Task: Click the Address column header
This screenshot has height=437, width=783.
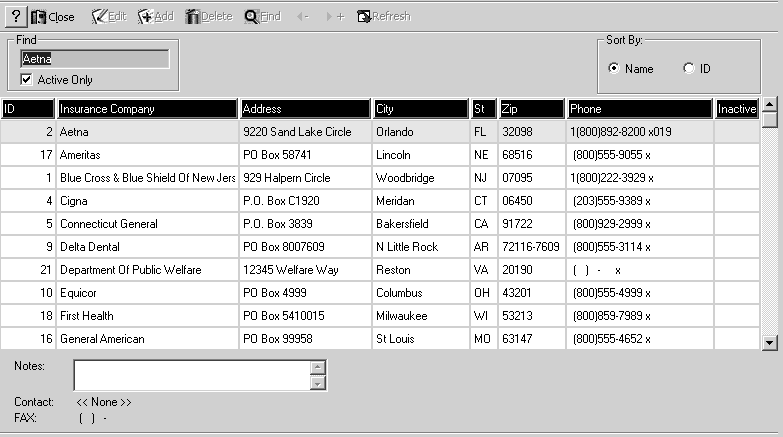Action: 306,109
